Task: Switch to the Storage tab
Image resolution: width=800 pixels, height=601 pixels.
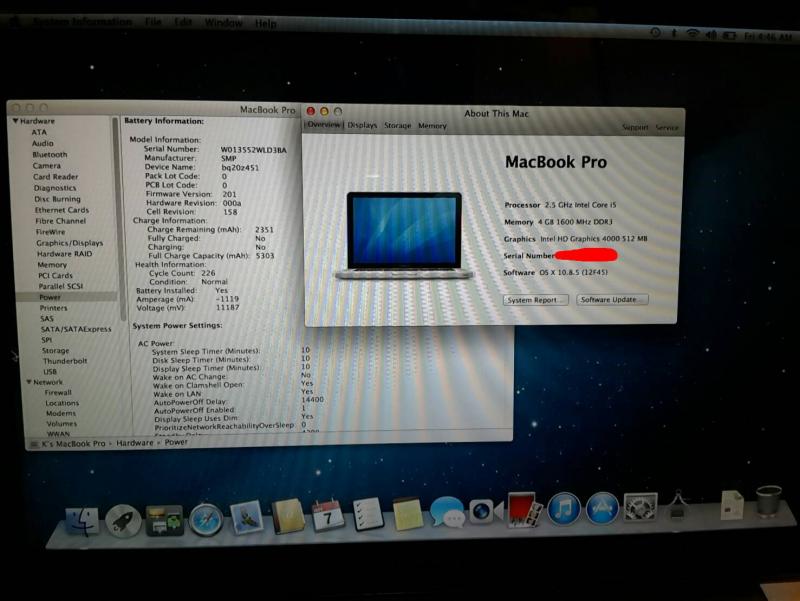Action: [x=398, y=126]
